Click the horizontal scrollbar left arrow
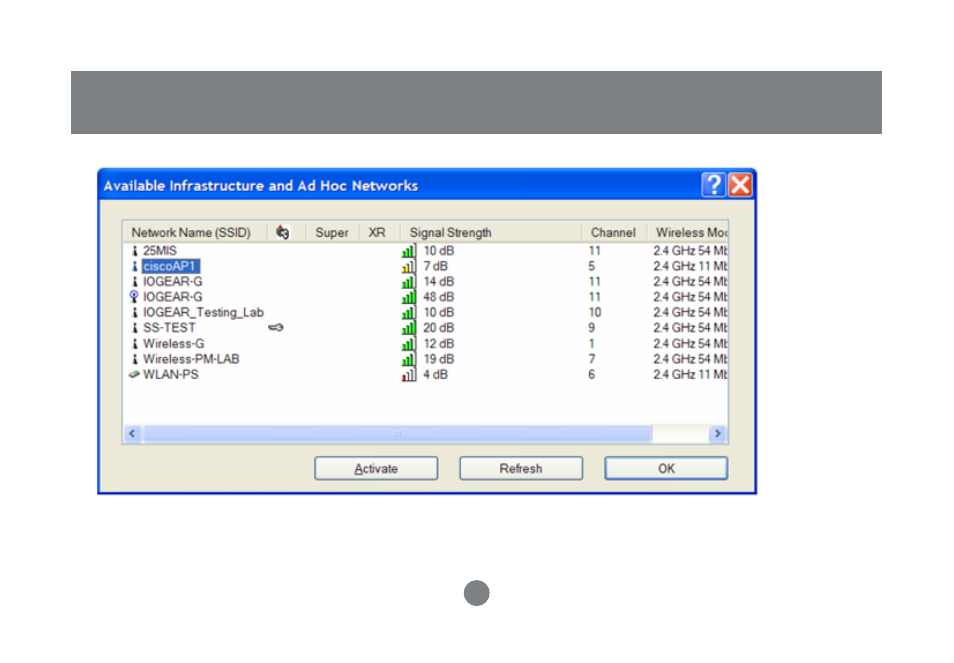Viewport: 954px width, 663px height. 132,433
